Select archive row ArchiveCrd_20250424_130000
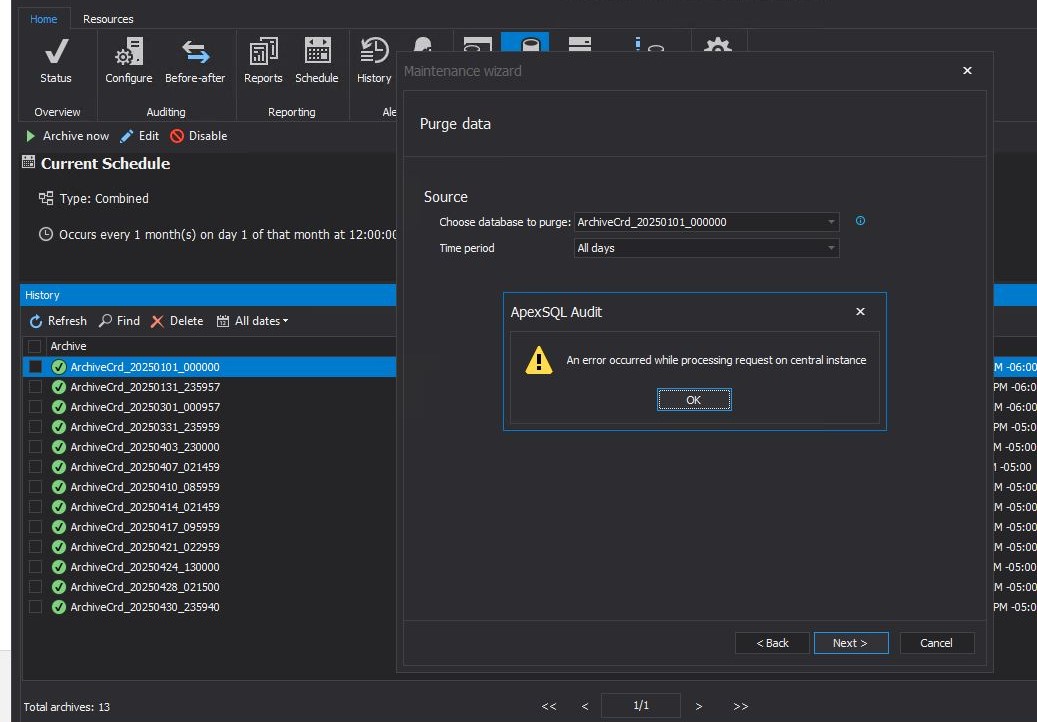 point(209,567)
